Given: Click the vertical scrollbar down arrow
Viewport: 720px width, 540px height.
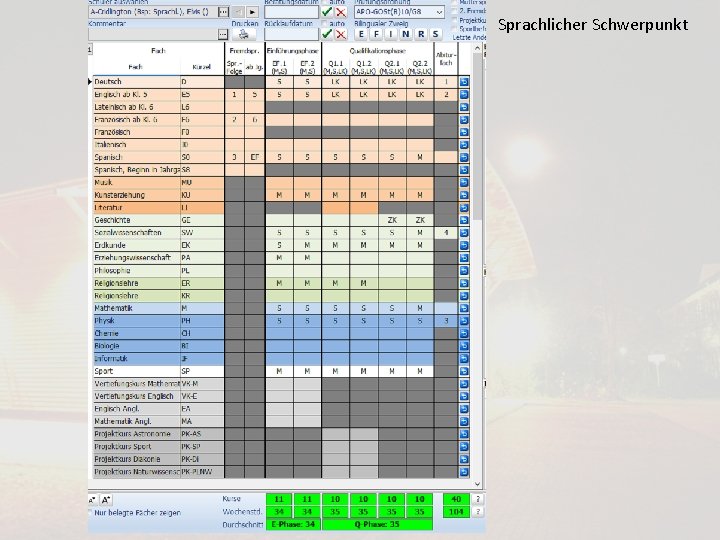Looking at the screenshot, I should (477, 484).
